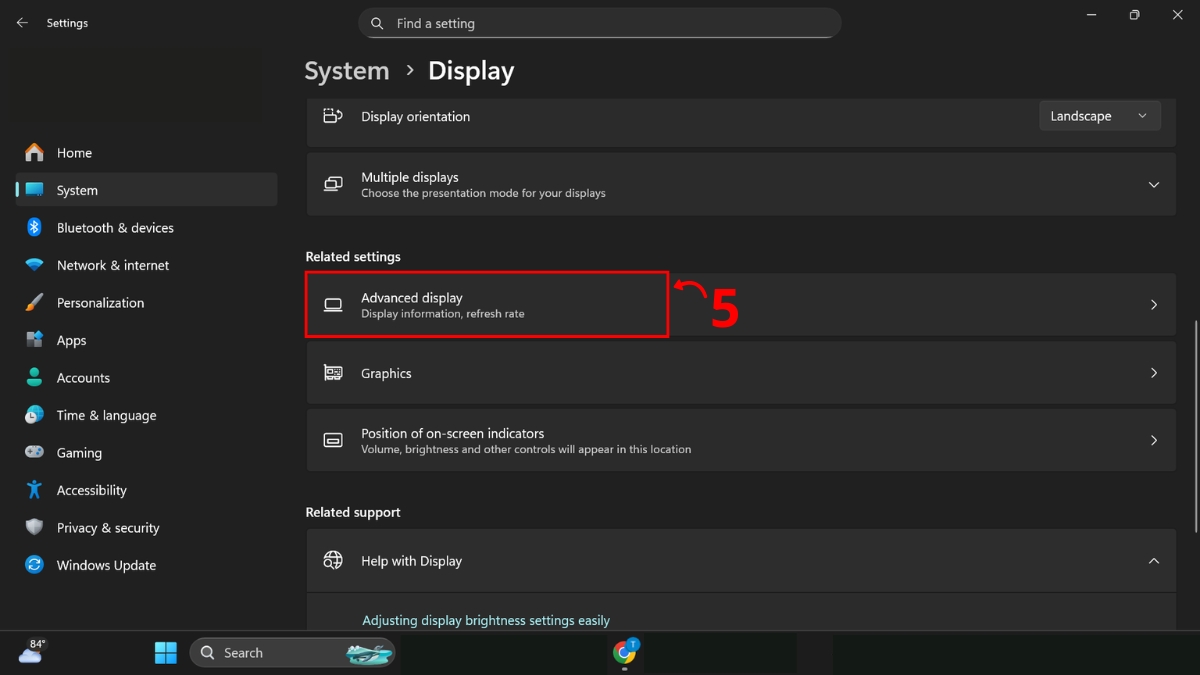Click the Related settings heading
Image resolution: width=1200 pixels, height=675 pixels.
(353, 257)
